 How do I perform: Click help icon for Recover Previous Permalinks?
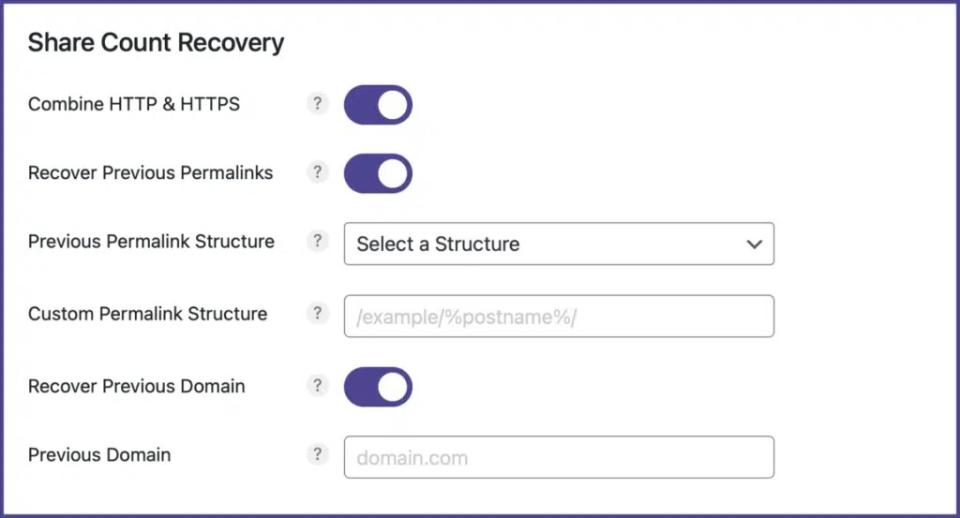(x=317, y=172)
